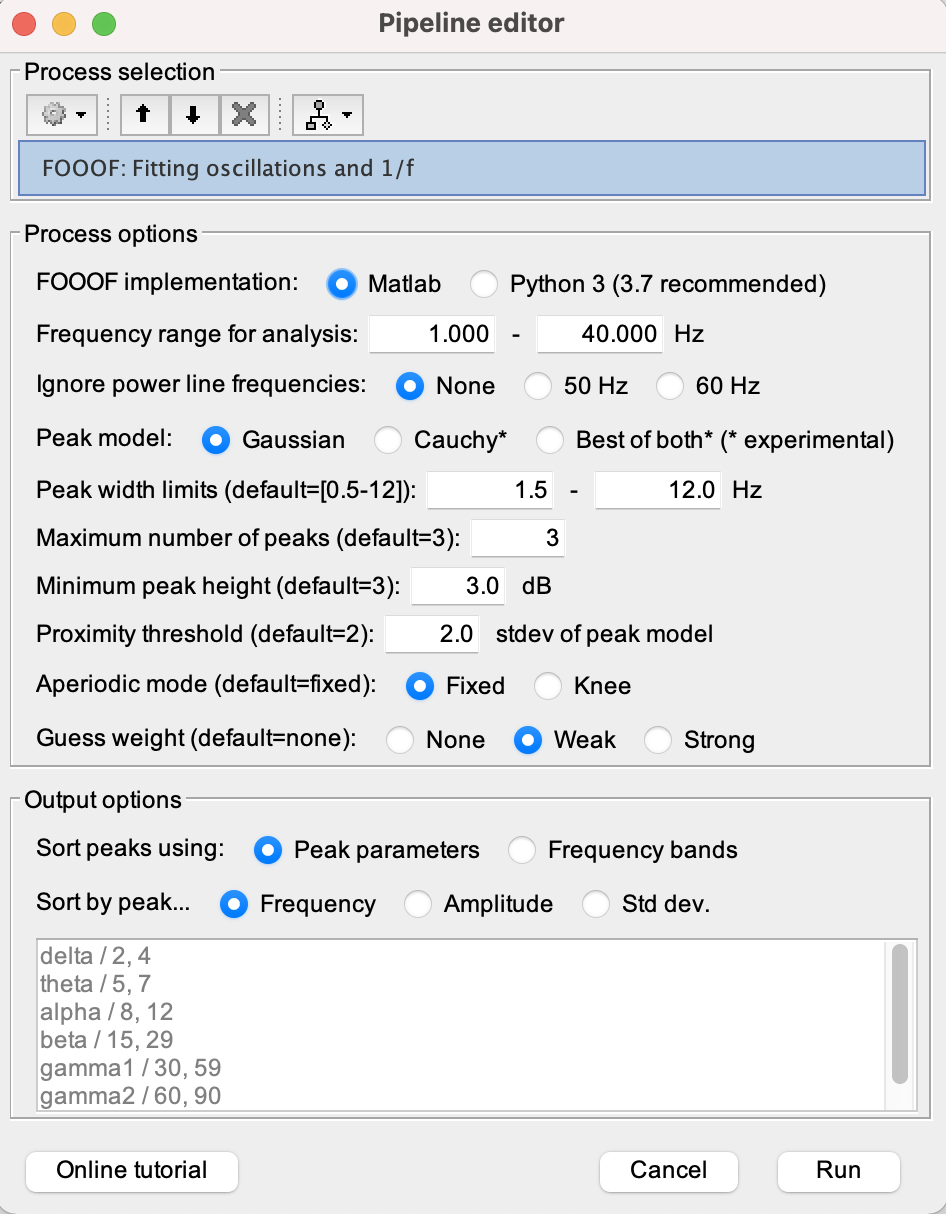Open the gear process selection menu
The height and width of the screenshot is (1214, 946).
tap(62, 115)
